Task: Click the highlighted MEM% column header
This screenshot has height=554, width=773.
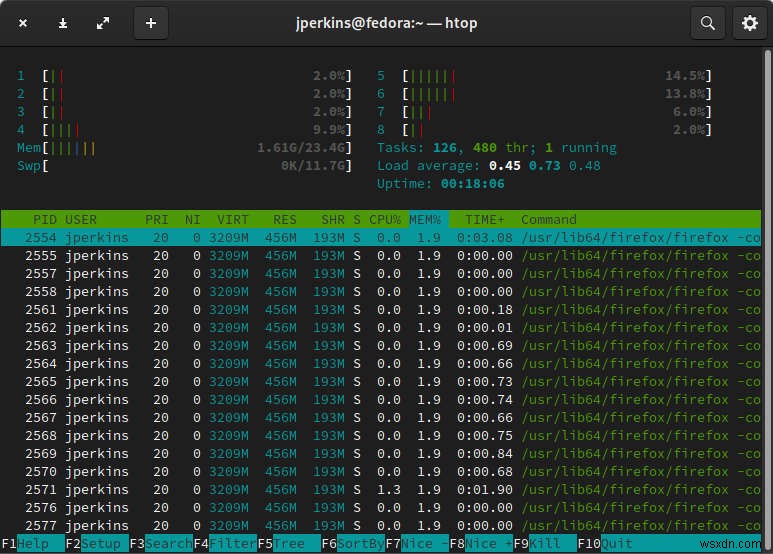Action: (x=428, y=220)
